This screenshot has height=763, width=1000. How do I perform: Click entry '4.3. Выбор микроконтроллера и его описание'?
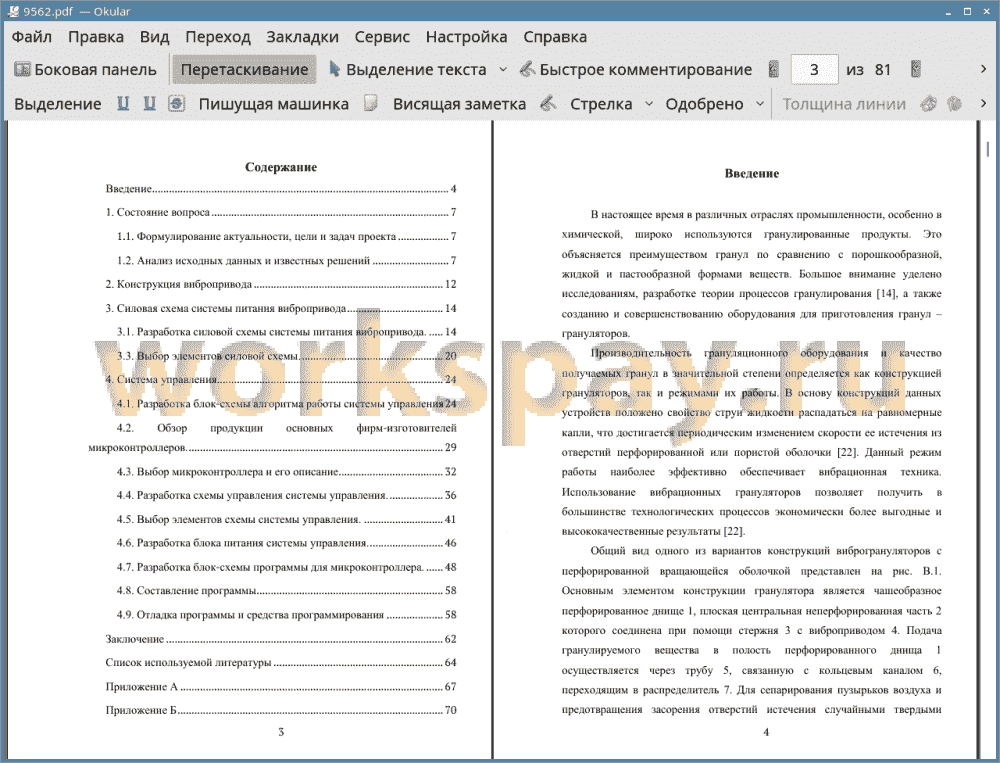tap(286, 472)
